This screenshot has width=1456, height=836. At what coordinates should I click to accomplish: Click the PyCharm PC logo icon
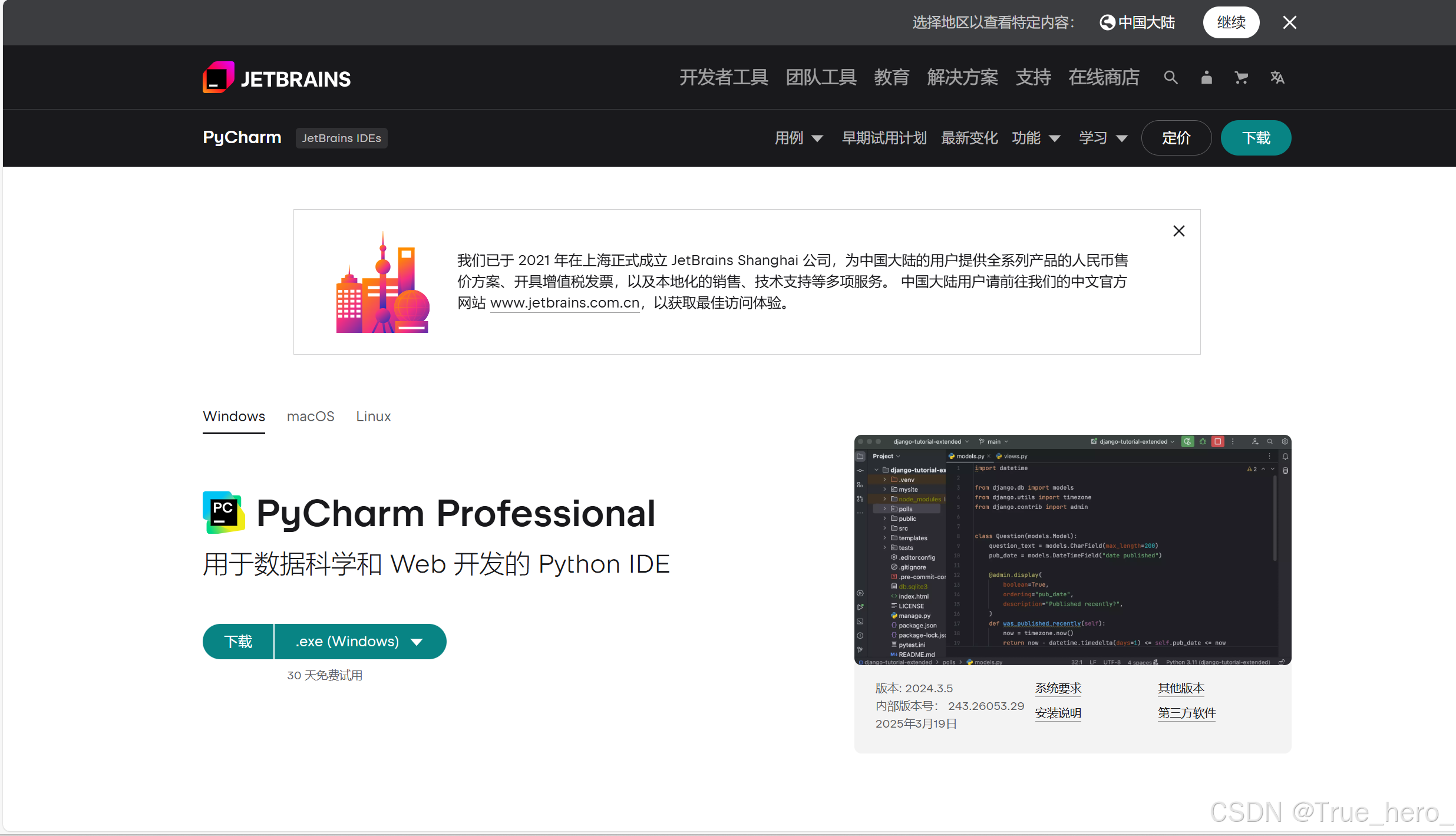click(223, 512)
